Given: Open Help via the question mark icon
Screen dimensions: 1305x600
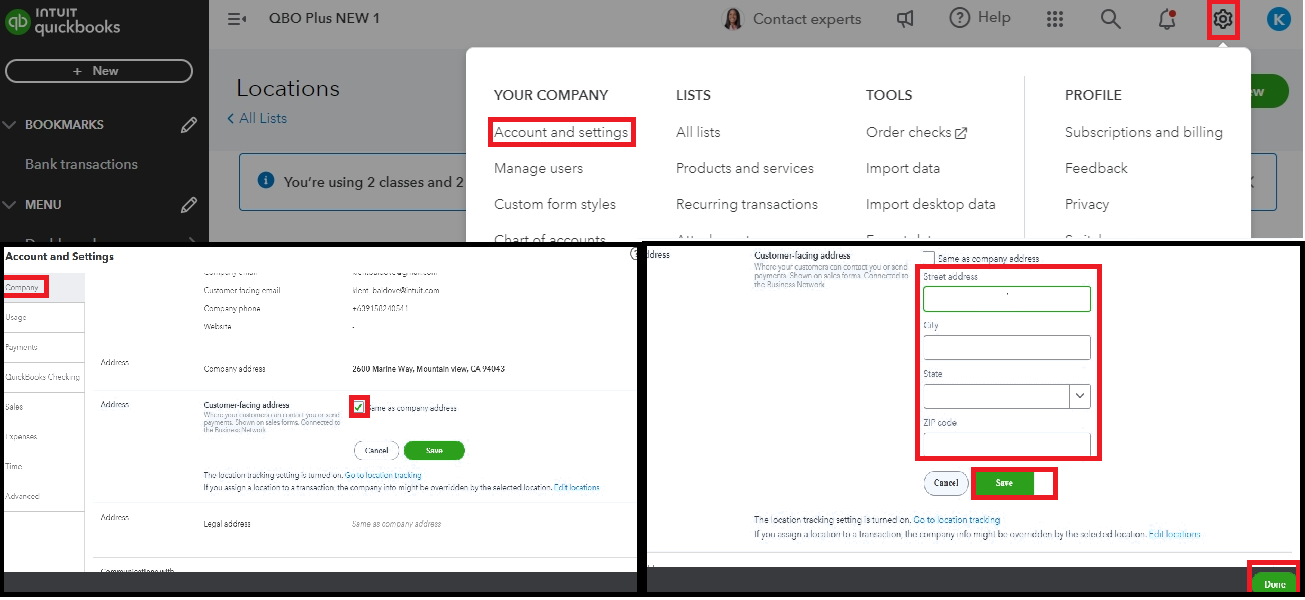Looking at the screenshot, I should click(958, 17).
